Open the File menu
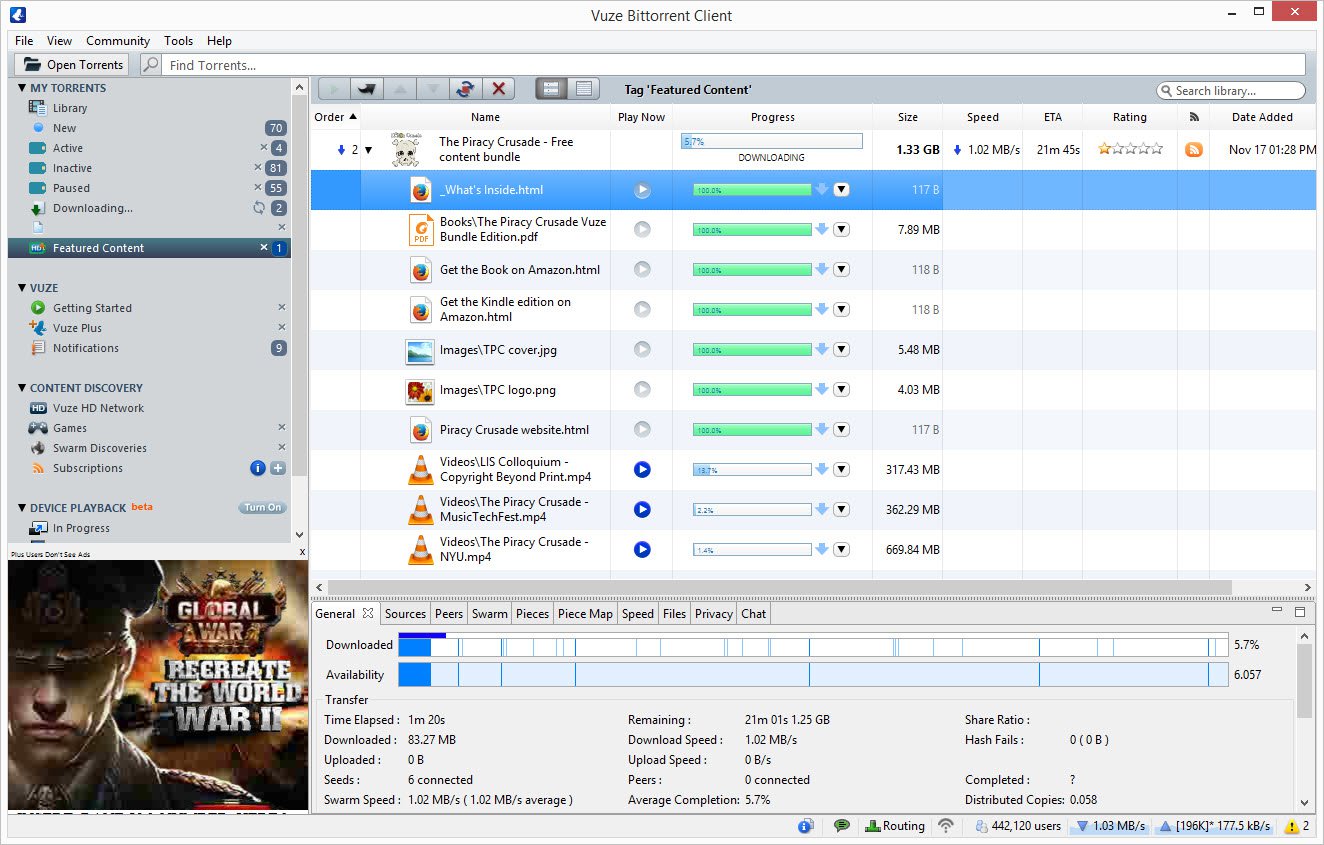The width and height of the screenshot is (1324, 845). tap(24, 41)
